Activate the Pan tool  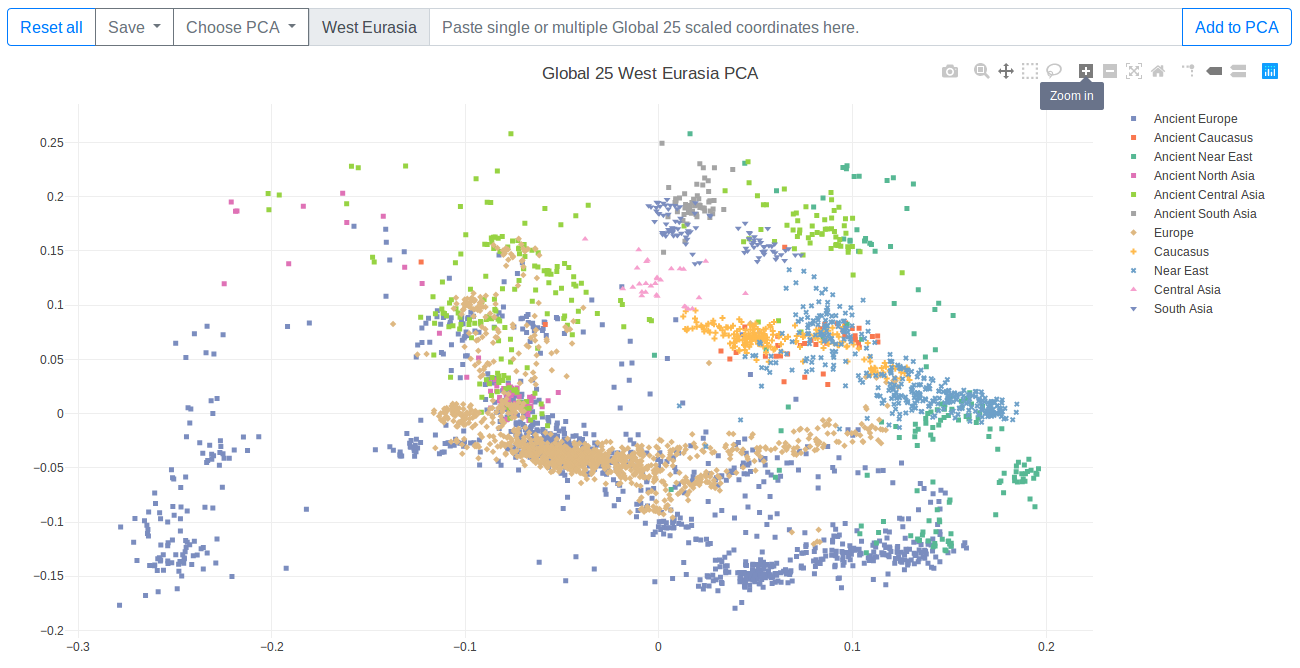1006,71
